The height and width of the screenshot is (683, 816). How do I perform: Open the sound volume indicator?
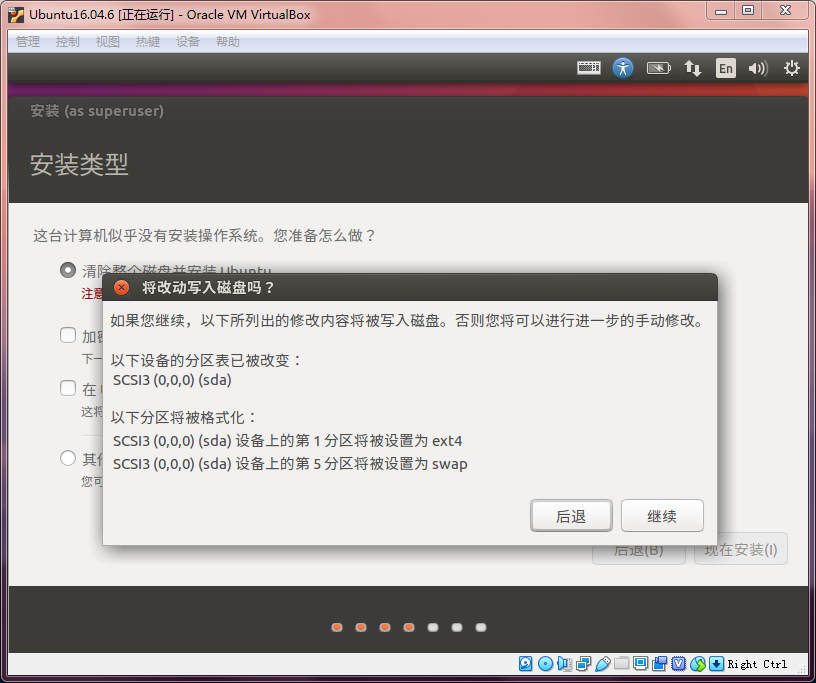(758, 68)
